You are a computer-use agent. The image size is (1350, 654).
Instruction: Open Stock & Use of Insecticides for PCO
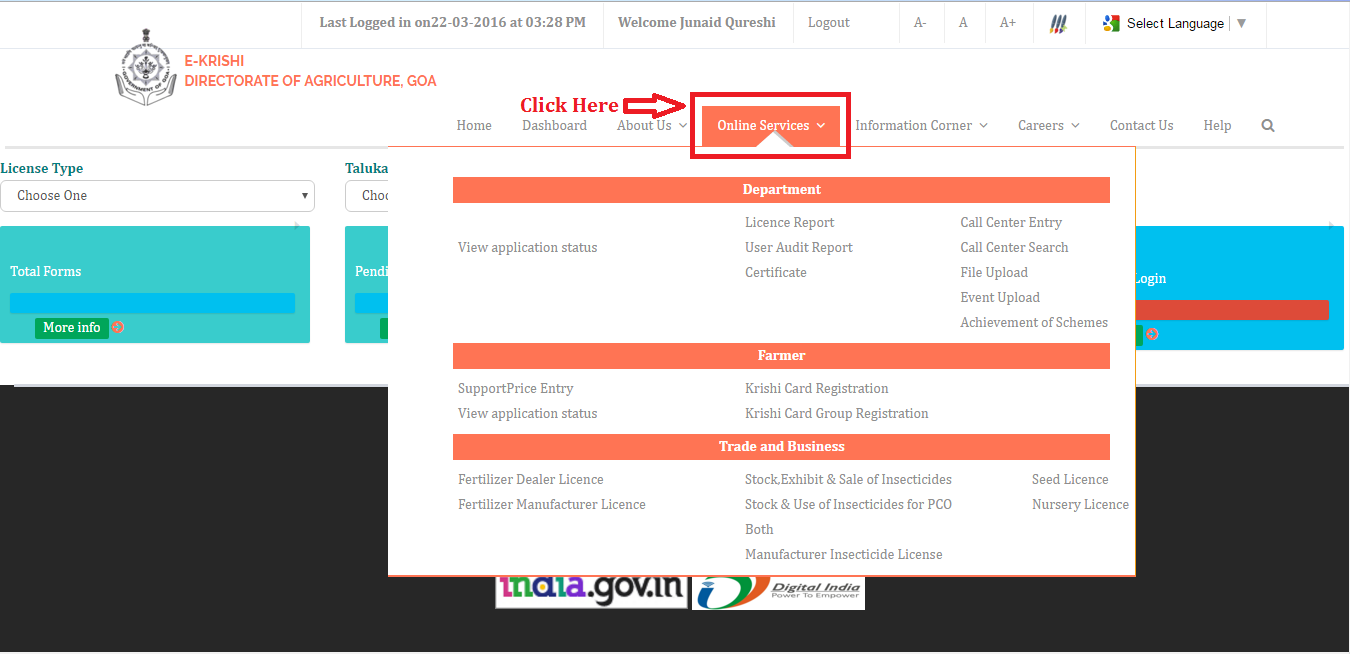tap(848, 504)
